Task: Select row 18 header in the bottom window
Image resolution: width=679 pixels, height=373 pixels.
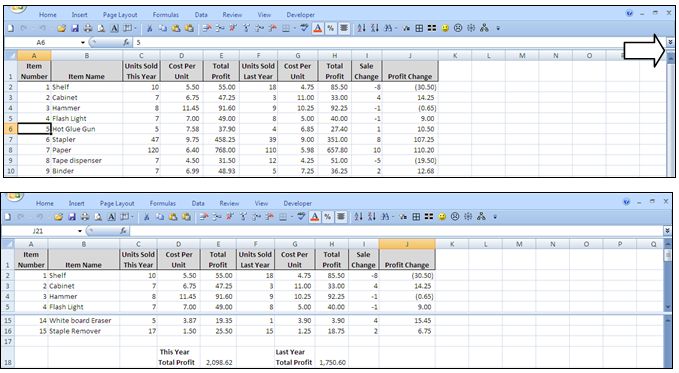Action: [x=8, y=357]
